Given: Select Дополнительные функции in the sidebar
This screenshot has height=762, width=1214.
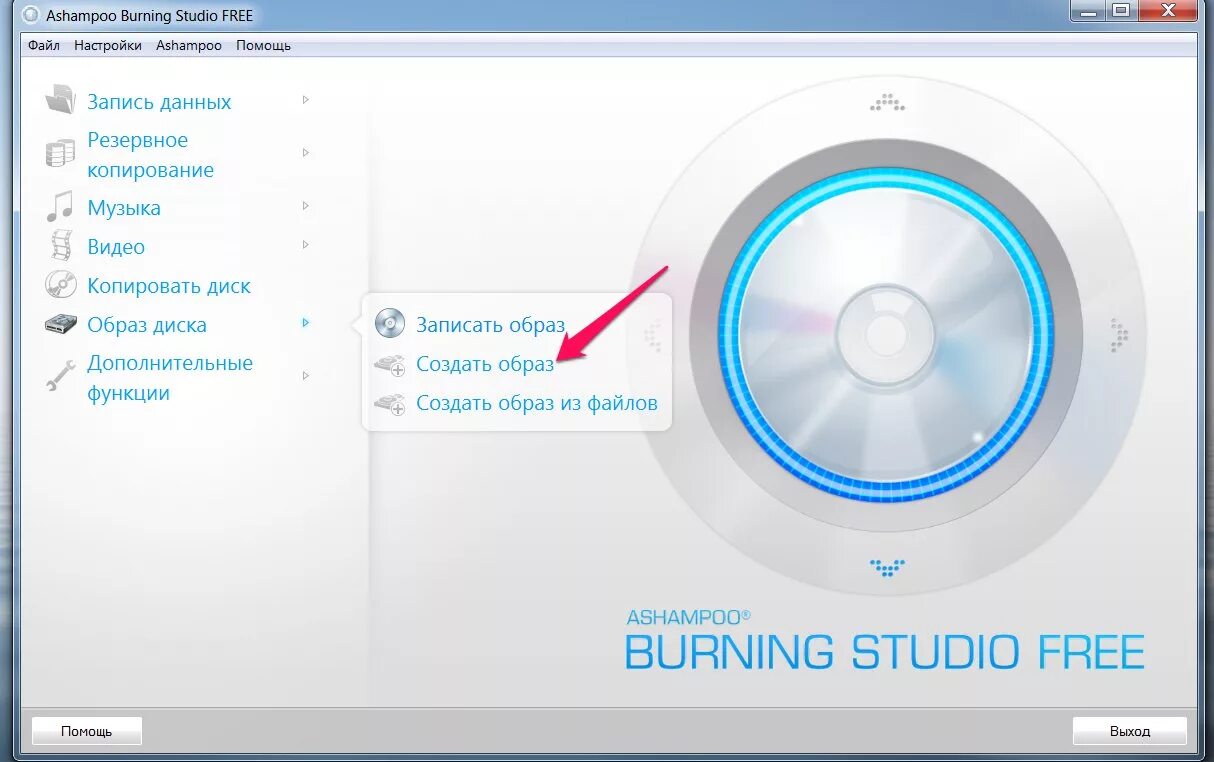Looking at the screenshot, I should (170, 378).
